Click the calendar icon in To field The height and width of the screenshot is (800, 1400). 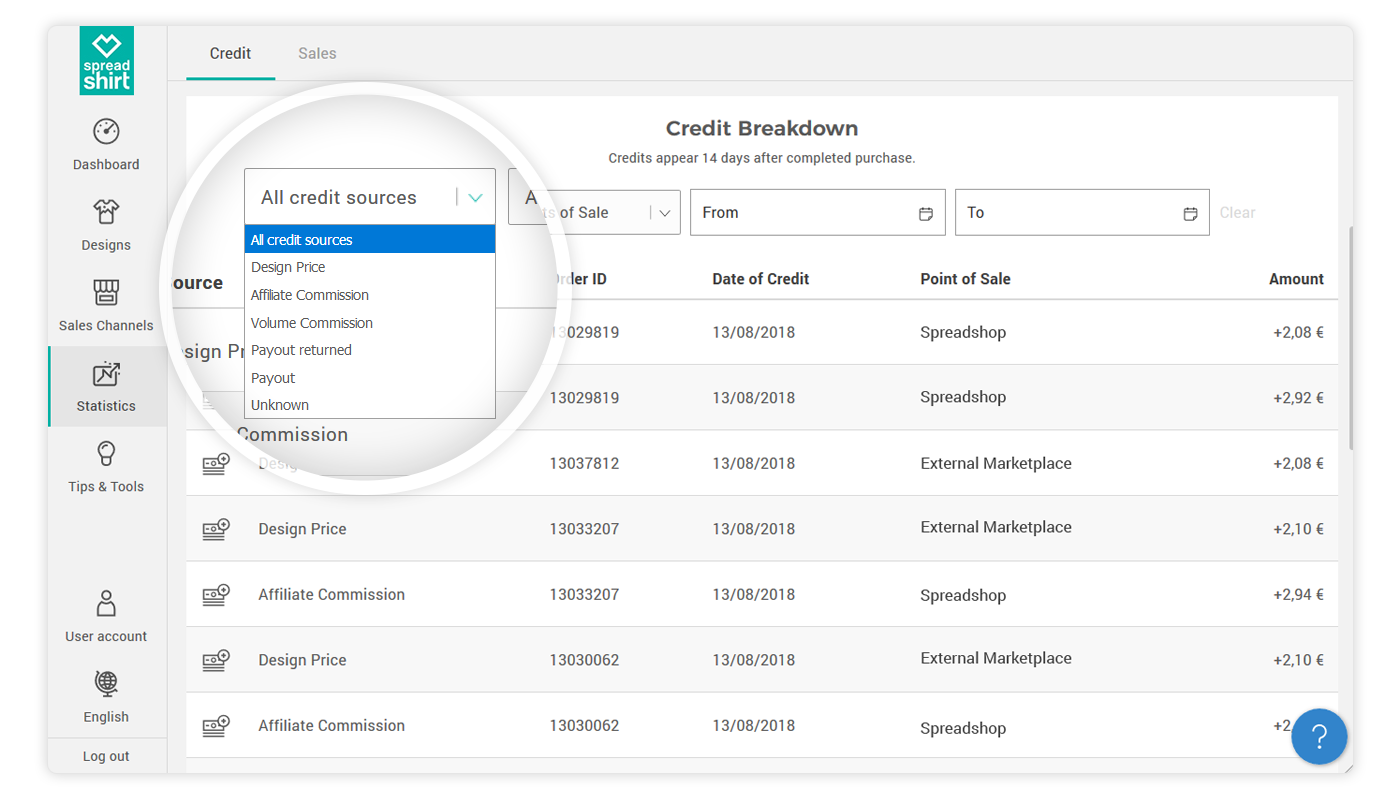1190,213
